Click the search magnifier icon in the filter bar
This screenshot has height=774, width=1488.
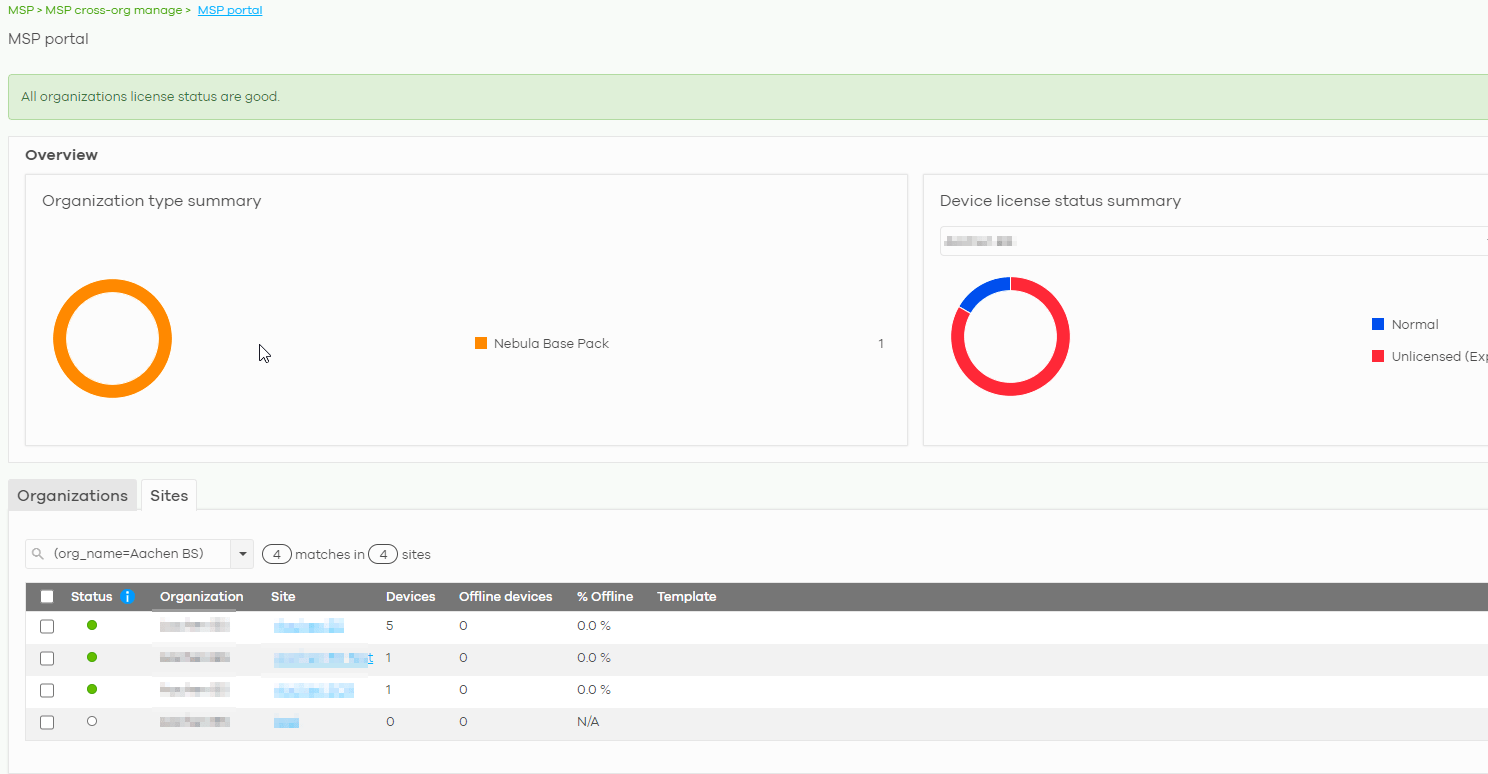pyautogui.click(x=38, y=553)
